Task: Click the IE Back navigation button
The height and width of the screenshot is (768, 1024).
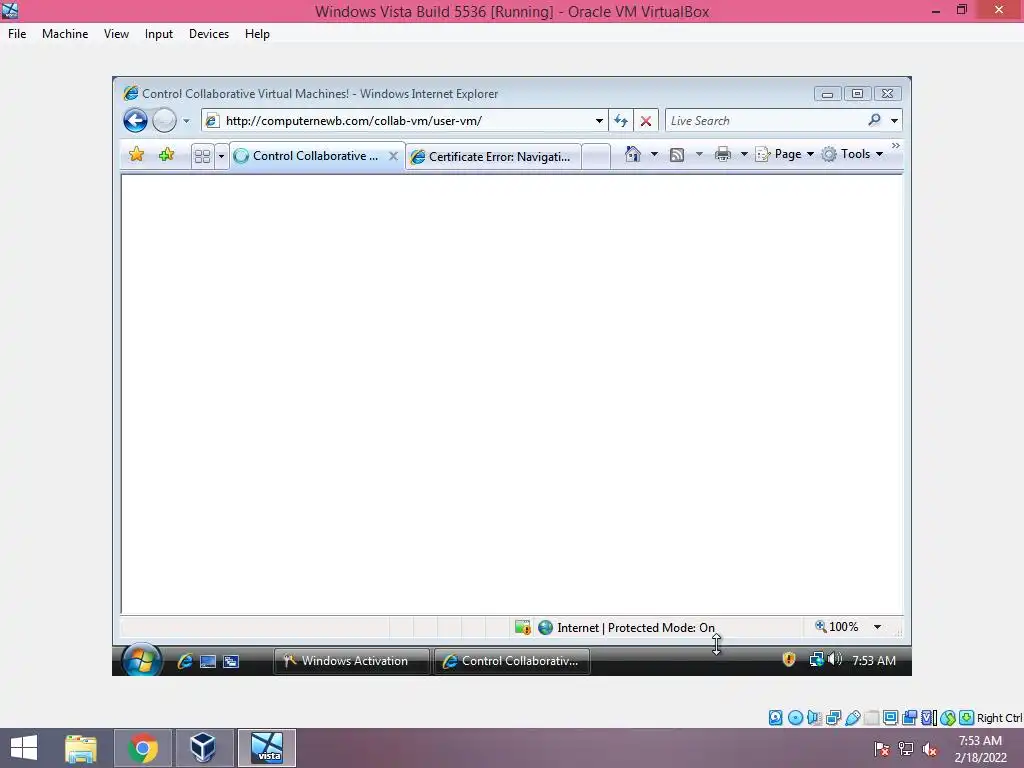Action: coord(135,120)
